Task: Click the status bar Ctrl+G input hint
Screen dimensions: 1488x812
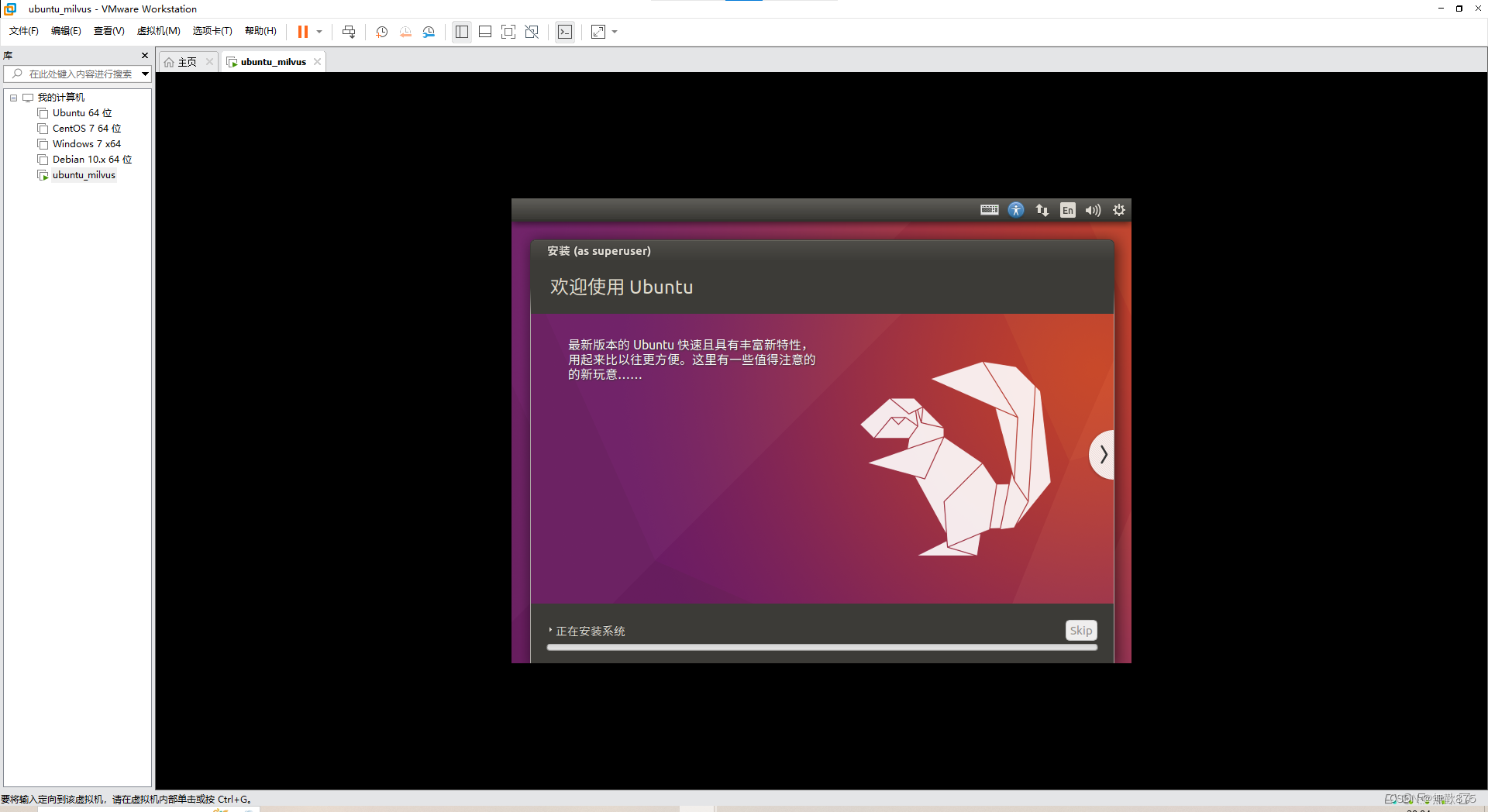Action: (126, 799)
